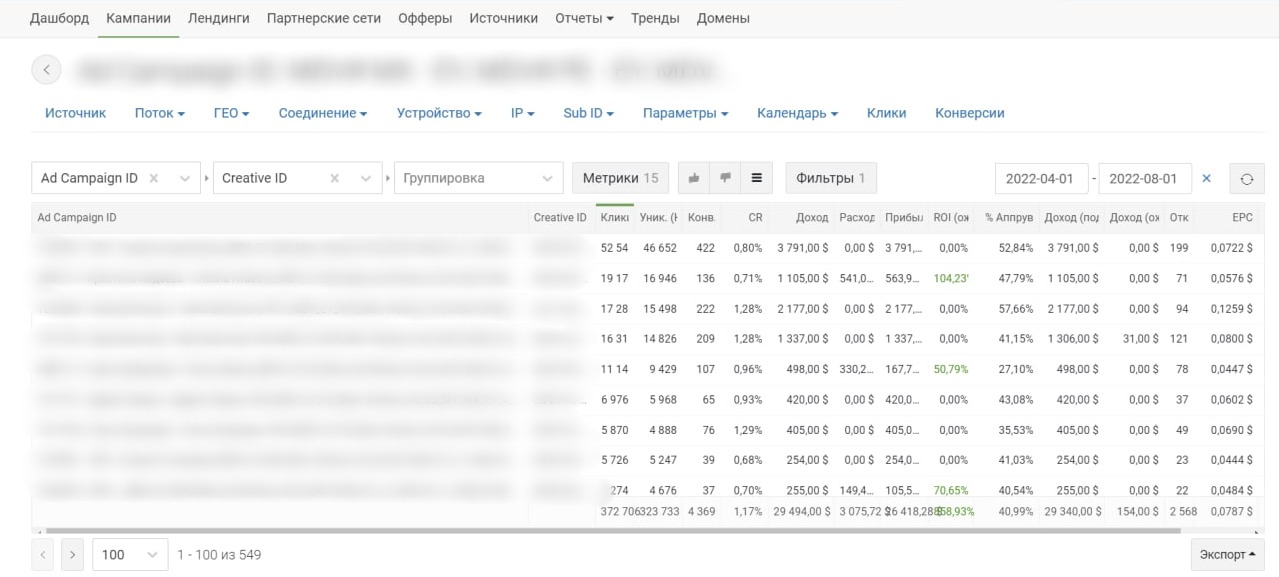Sort by the Creative ID column header

click(x=560, y=217)
